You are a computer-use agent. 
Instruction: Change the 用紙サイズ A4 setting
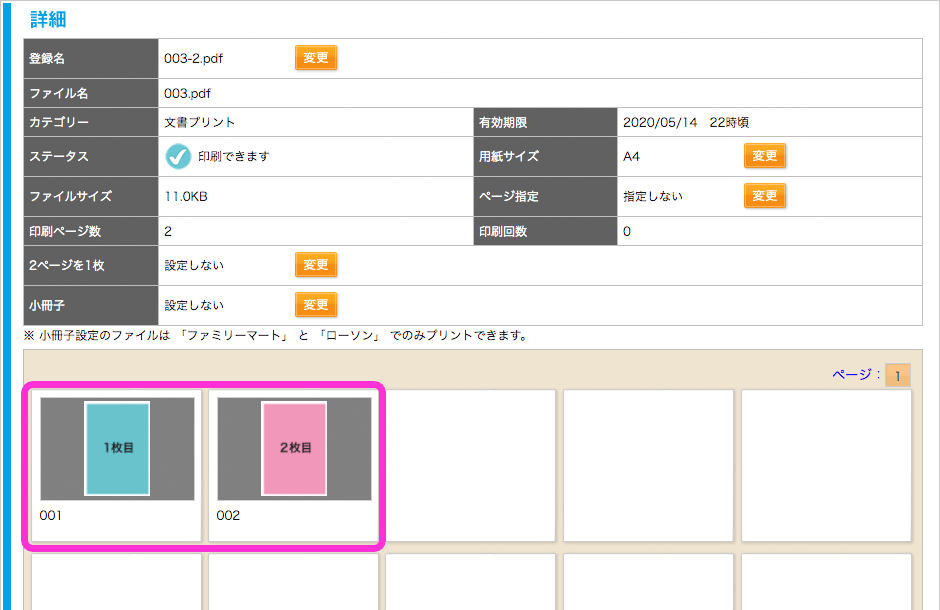pos(764,156)
